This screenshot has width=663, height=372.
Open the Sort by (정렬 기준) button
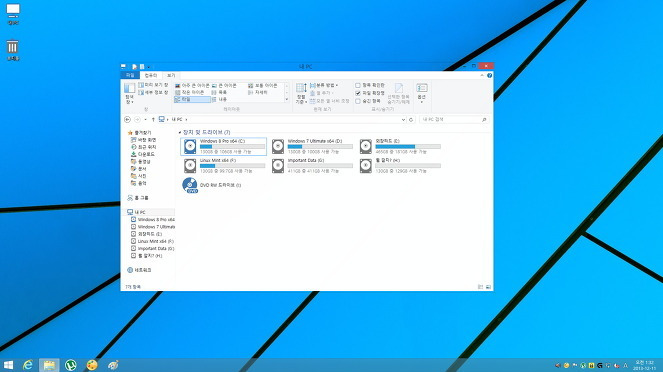pyautogui.click(x=301, y=93)
